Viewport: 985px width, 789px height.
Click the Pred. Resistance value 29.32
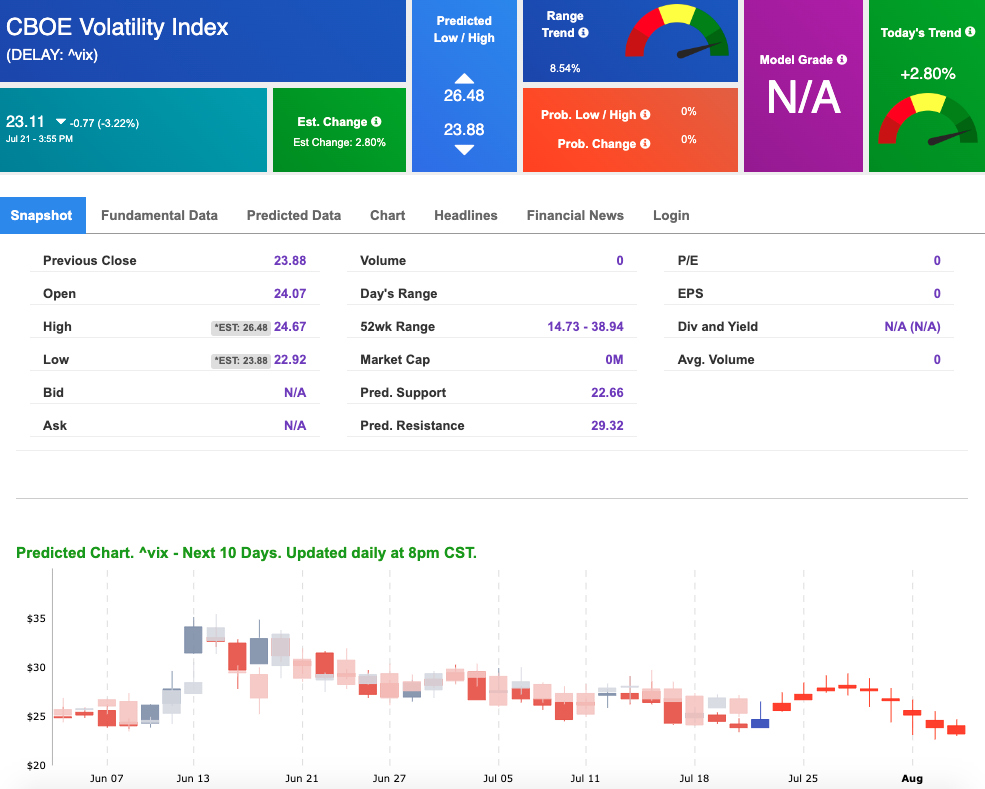coord(607,426)
